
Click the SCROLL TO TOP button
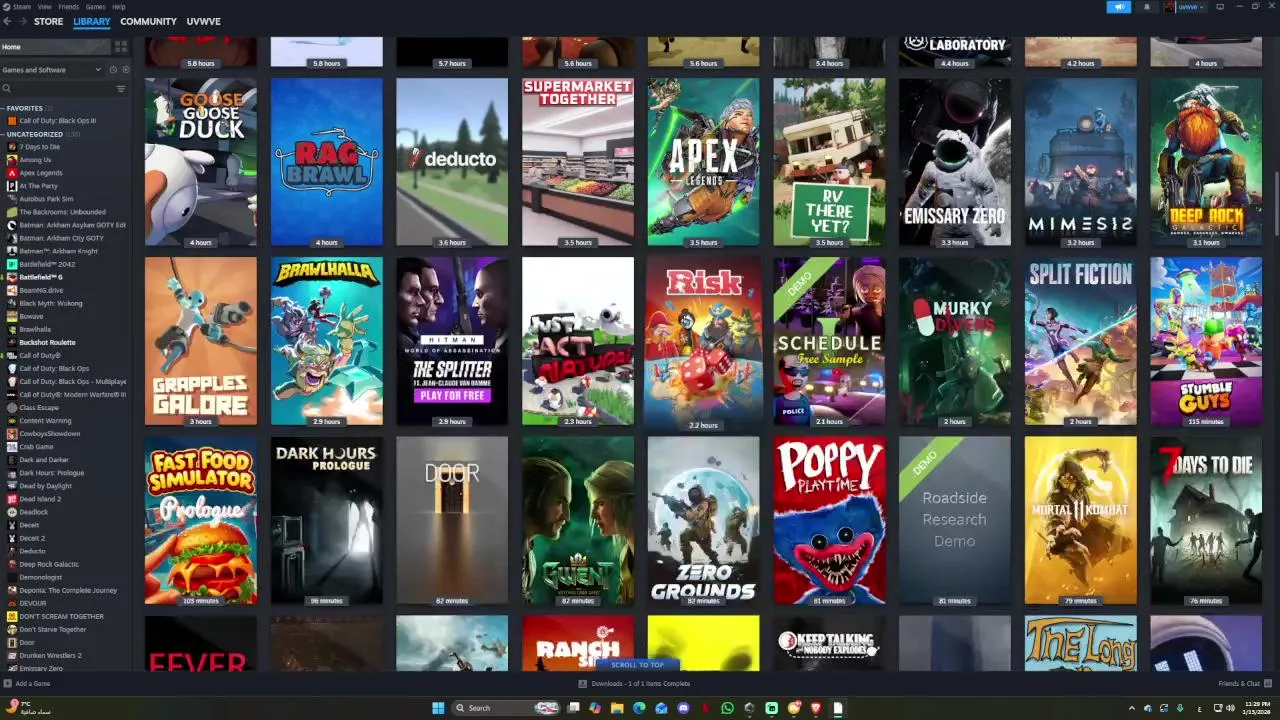click(x=637, y=665)
